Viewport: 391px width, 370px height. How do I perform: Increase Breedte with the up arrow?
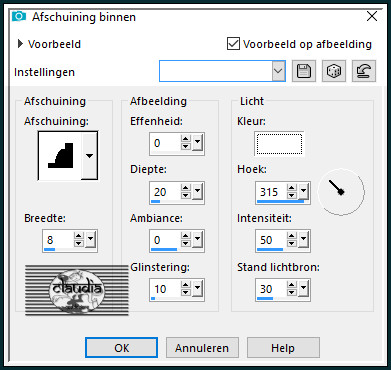(x=79, y=236)
